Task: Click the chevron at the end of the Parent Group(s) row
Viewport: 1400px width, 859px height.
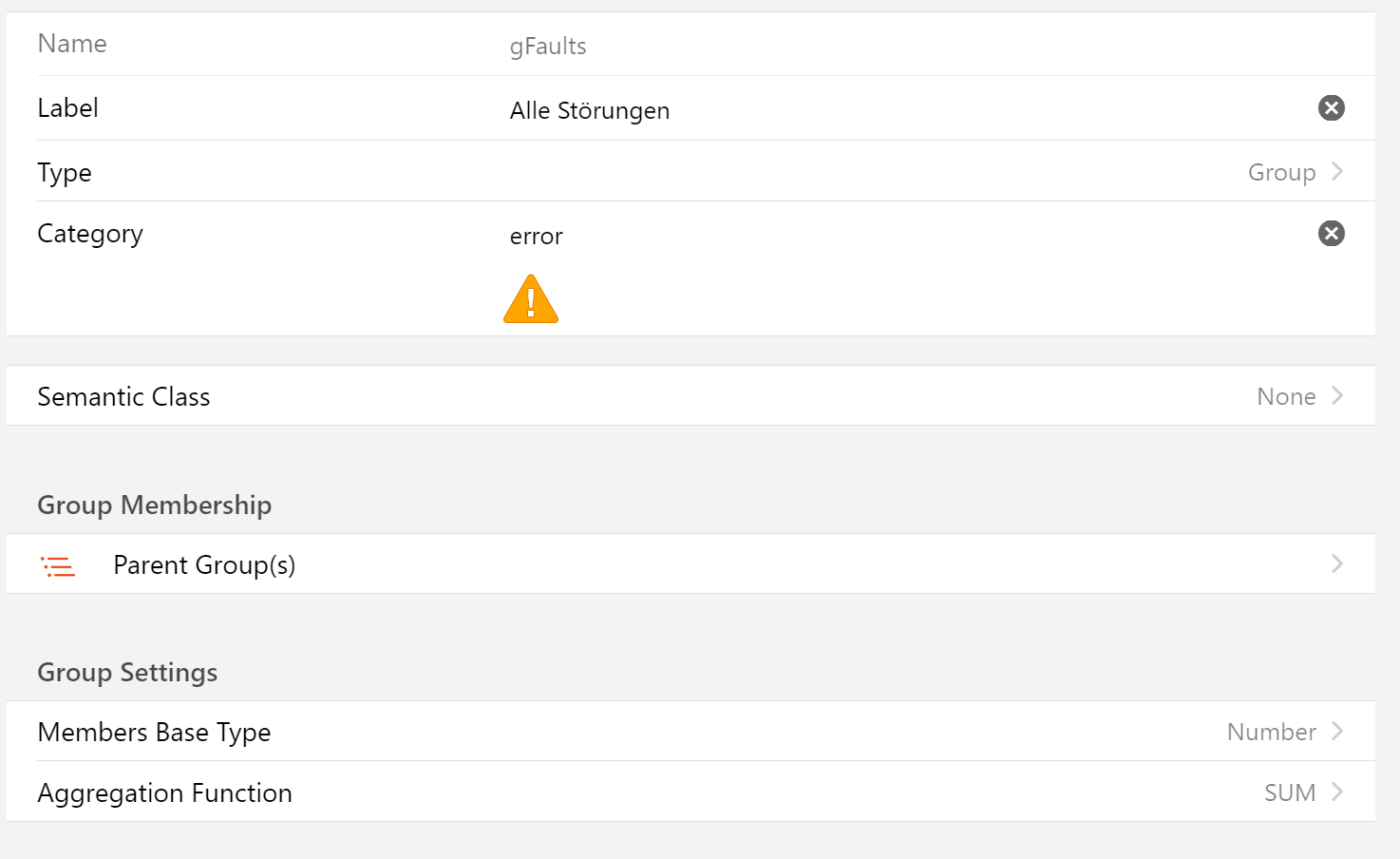Action: 1337,564
